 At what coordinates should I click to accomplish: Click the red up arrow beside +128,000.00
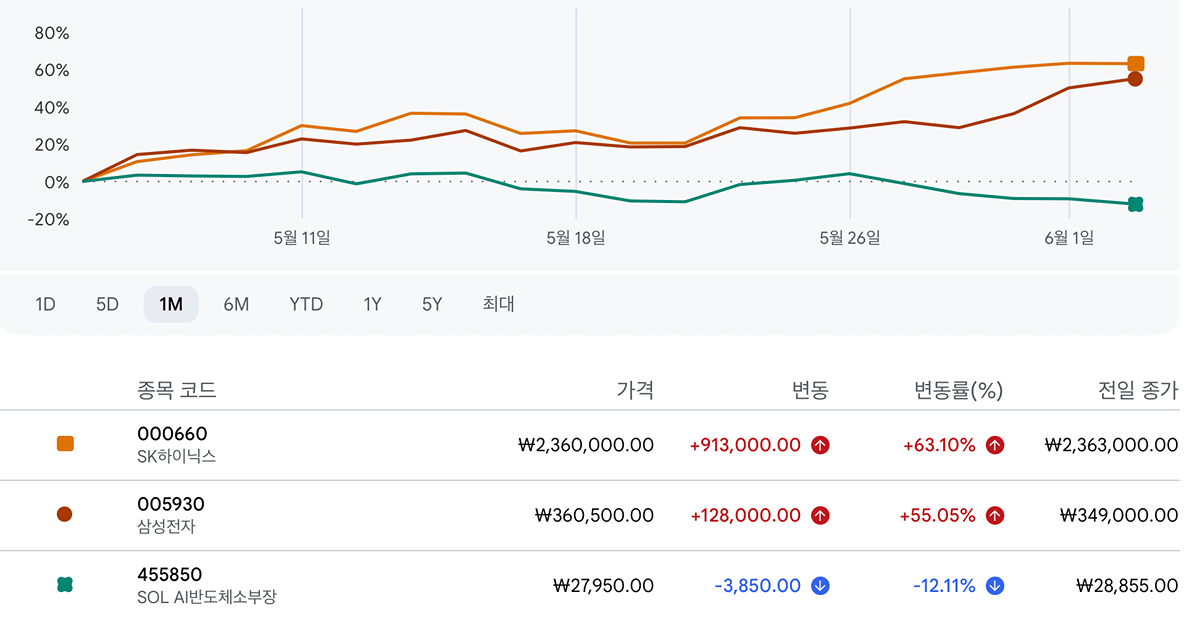point(820,516)
